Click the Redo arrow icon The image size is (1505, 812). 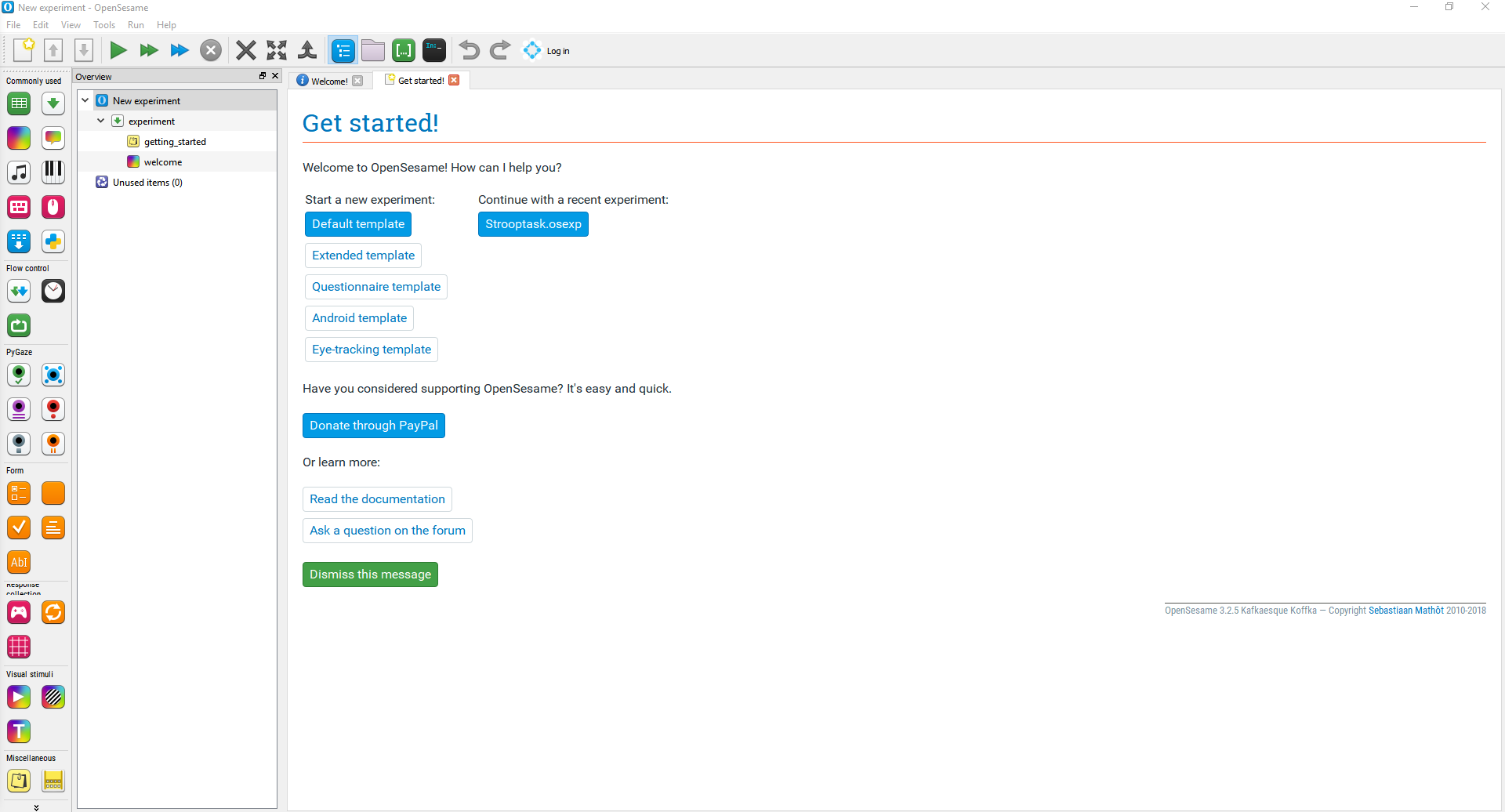click(x=500, y=50)
